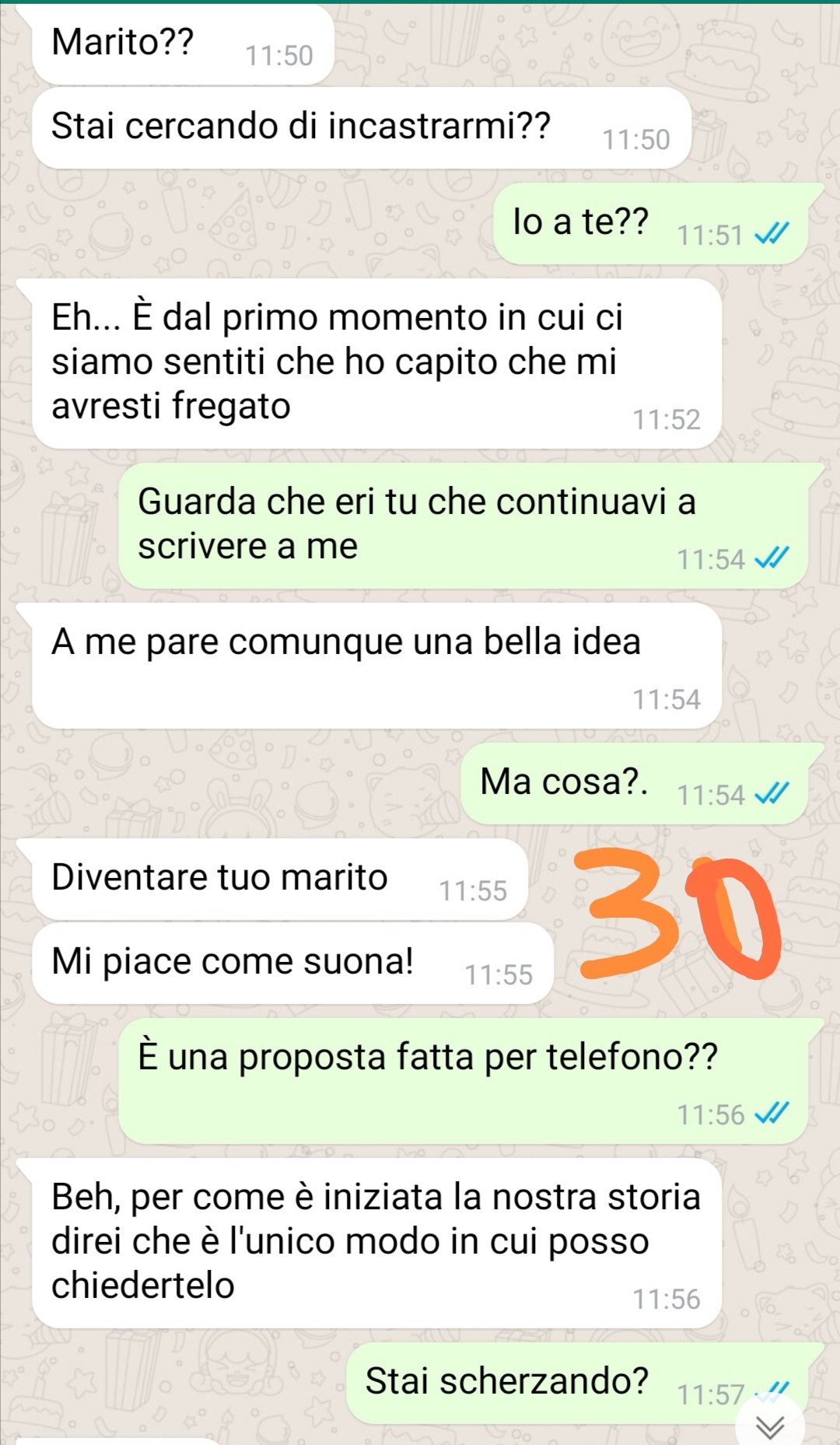Viewport: 840px width, 1445px height.
Task: Select the "Ma cosa?." sent bubble
Action: (x=634, y=783)
